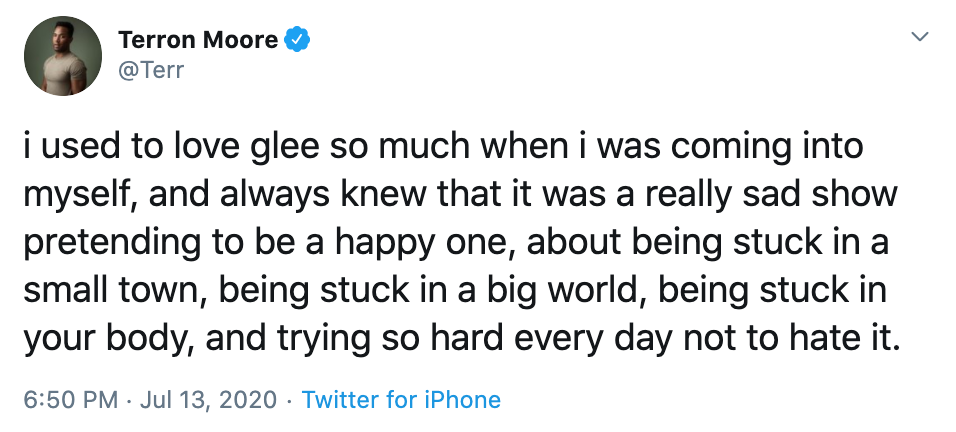Click the tweet line starting "myself, and always"
Viewport: 956px width, 432px height.
(x=461, y=196)
